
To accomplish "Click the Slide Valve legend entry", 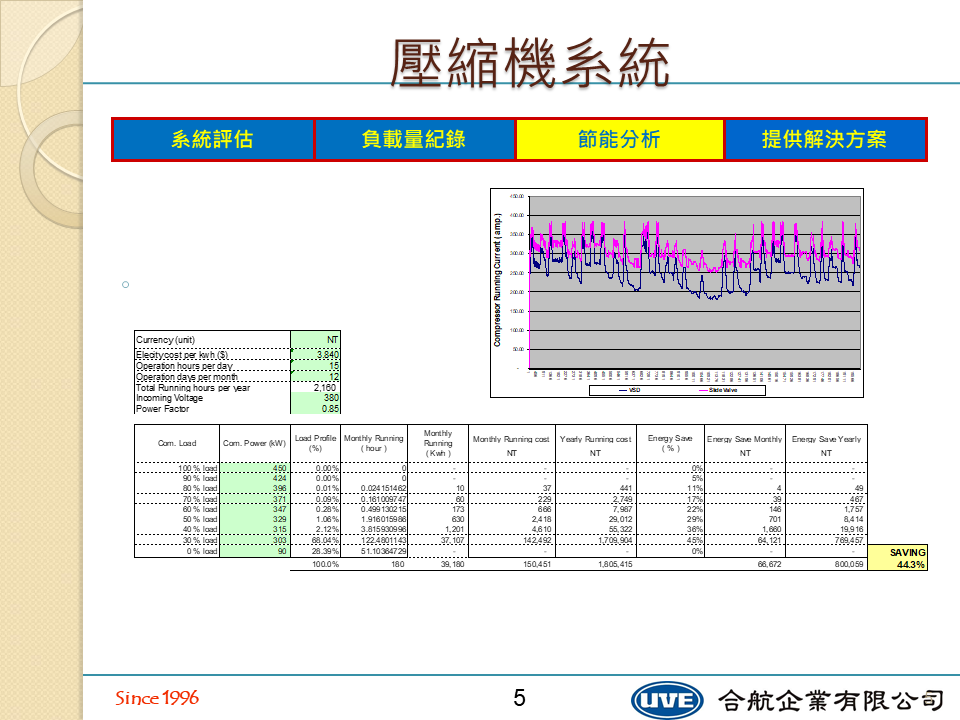I will point(719,390).
